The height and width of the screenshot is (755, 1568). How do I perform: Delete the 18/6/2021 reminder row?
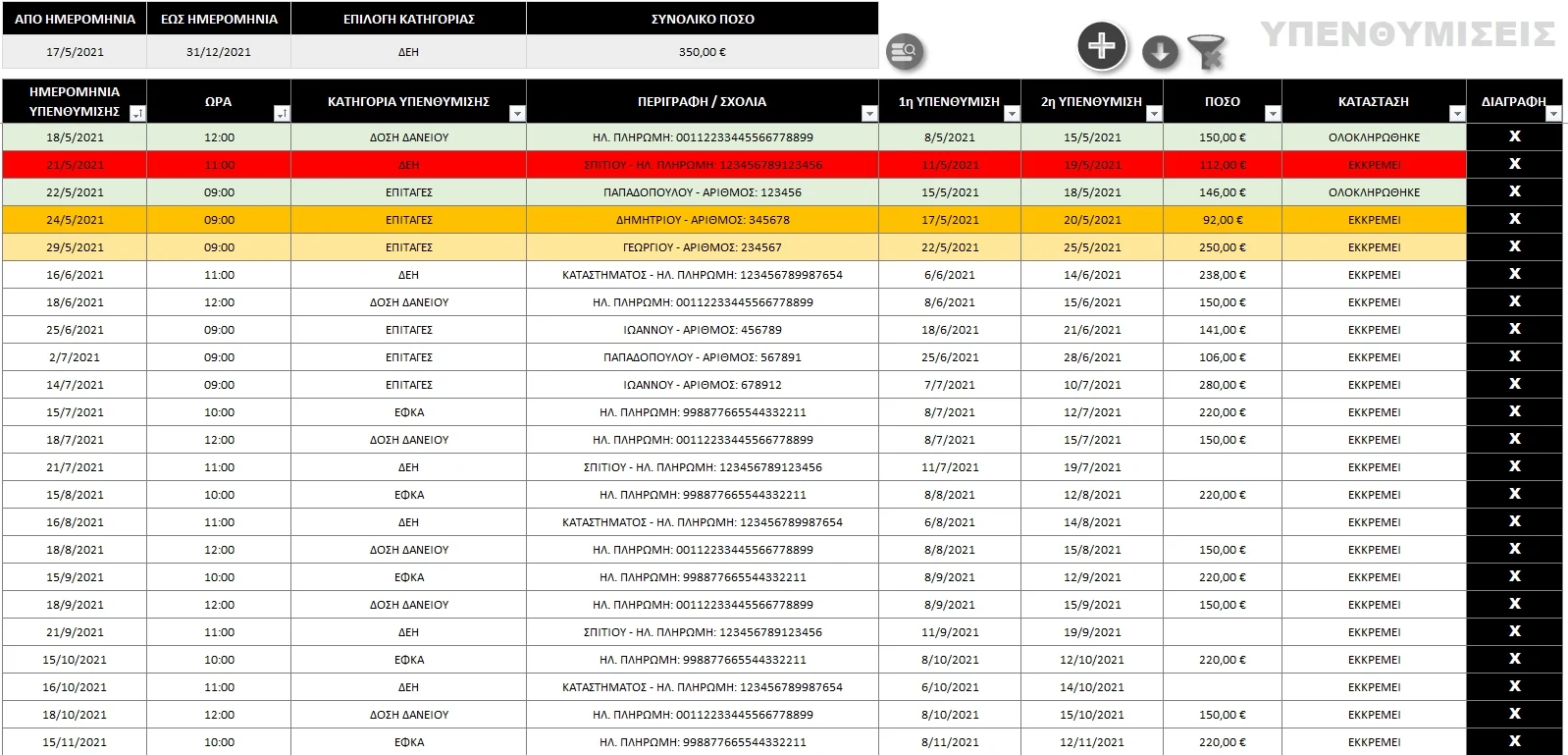tap(1514, 301)
